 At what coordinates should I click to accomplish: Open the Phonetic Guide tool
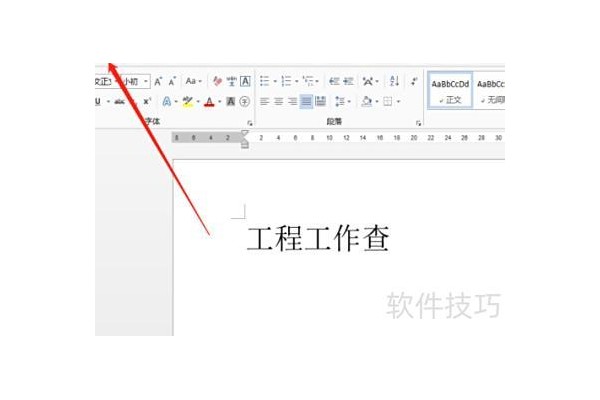tap(231, 81)
